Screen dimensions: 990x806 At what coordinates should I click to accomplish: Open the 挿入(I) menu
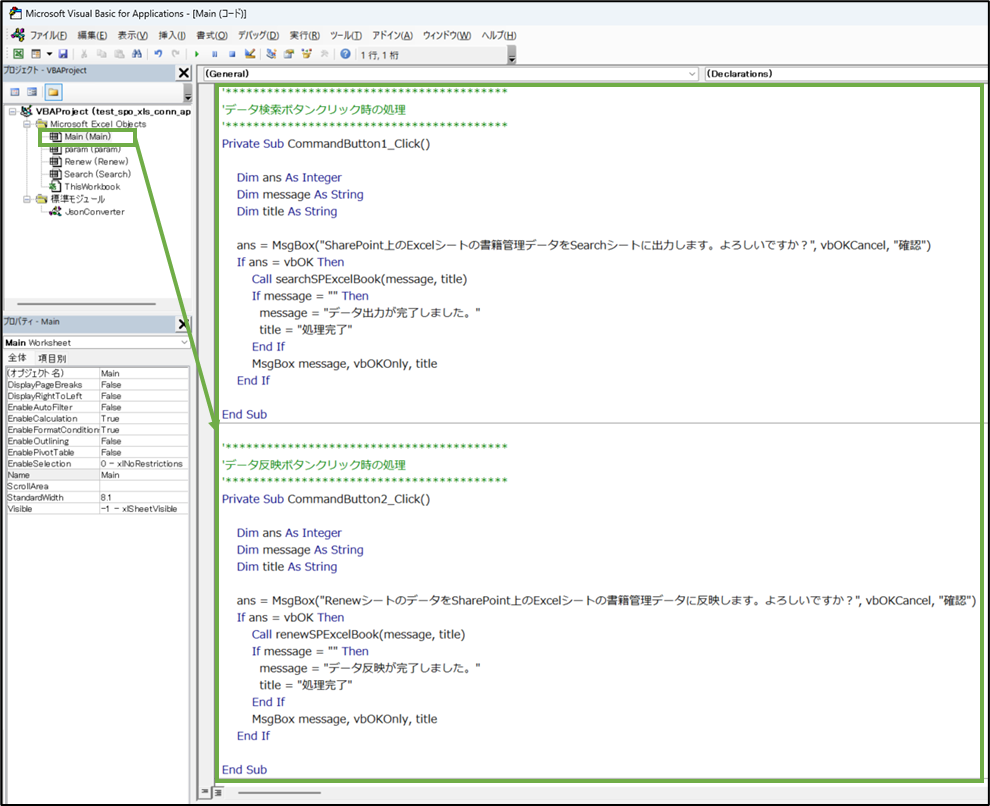[172, 35]
